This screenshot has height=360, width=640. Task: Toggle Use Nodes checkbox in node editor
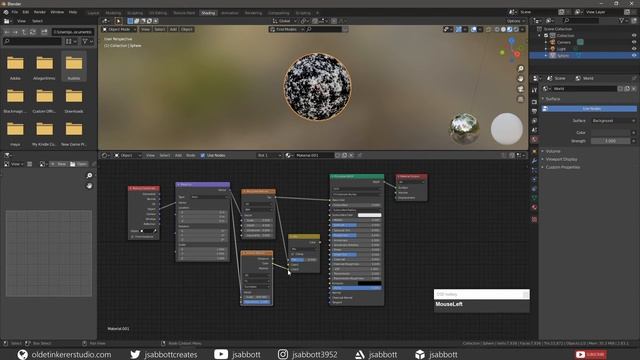[x=202, y=156]
